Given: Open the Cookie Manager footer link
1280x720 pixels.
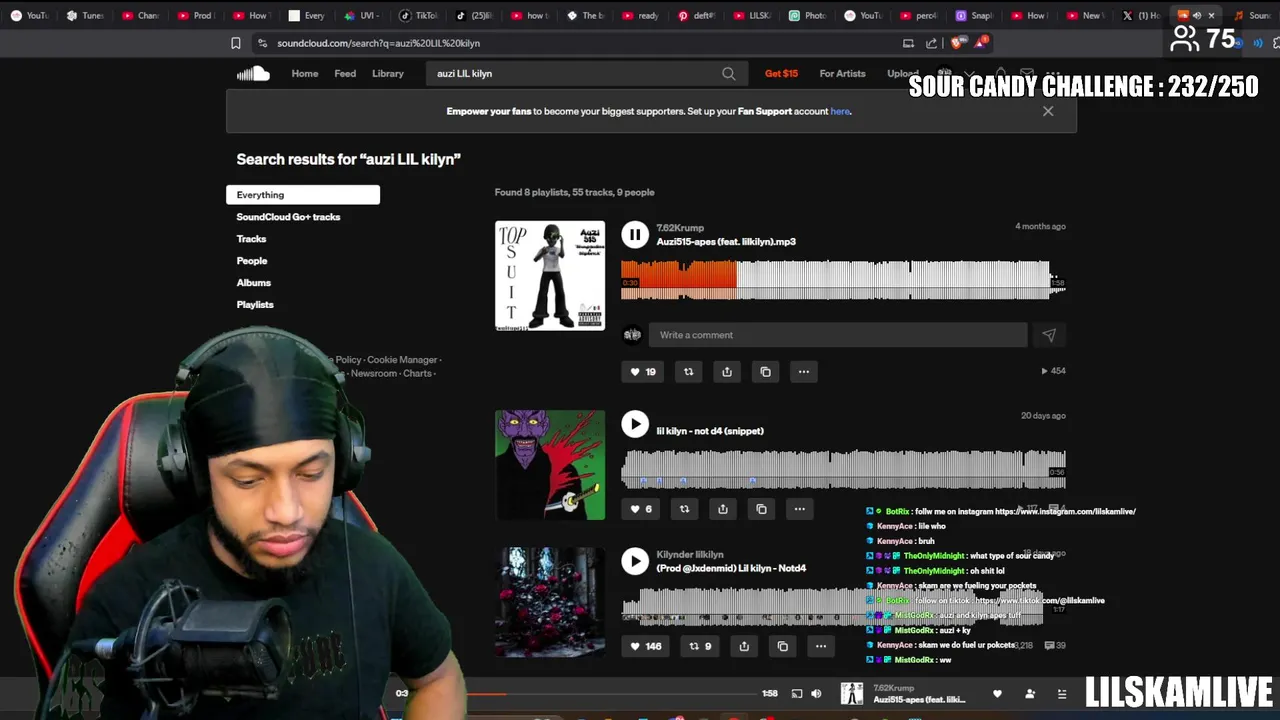Looking at the screenshot, I should [402, 360].
